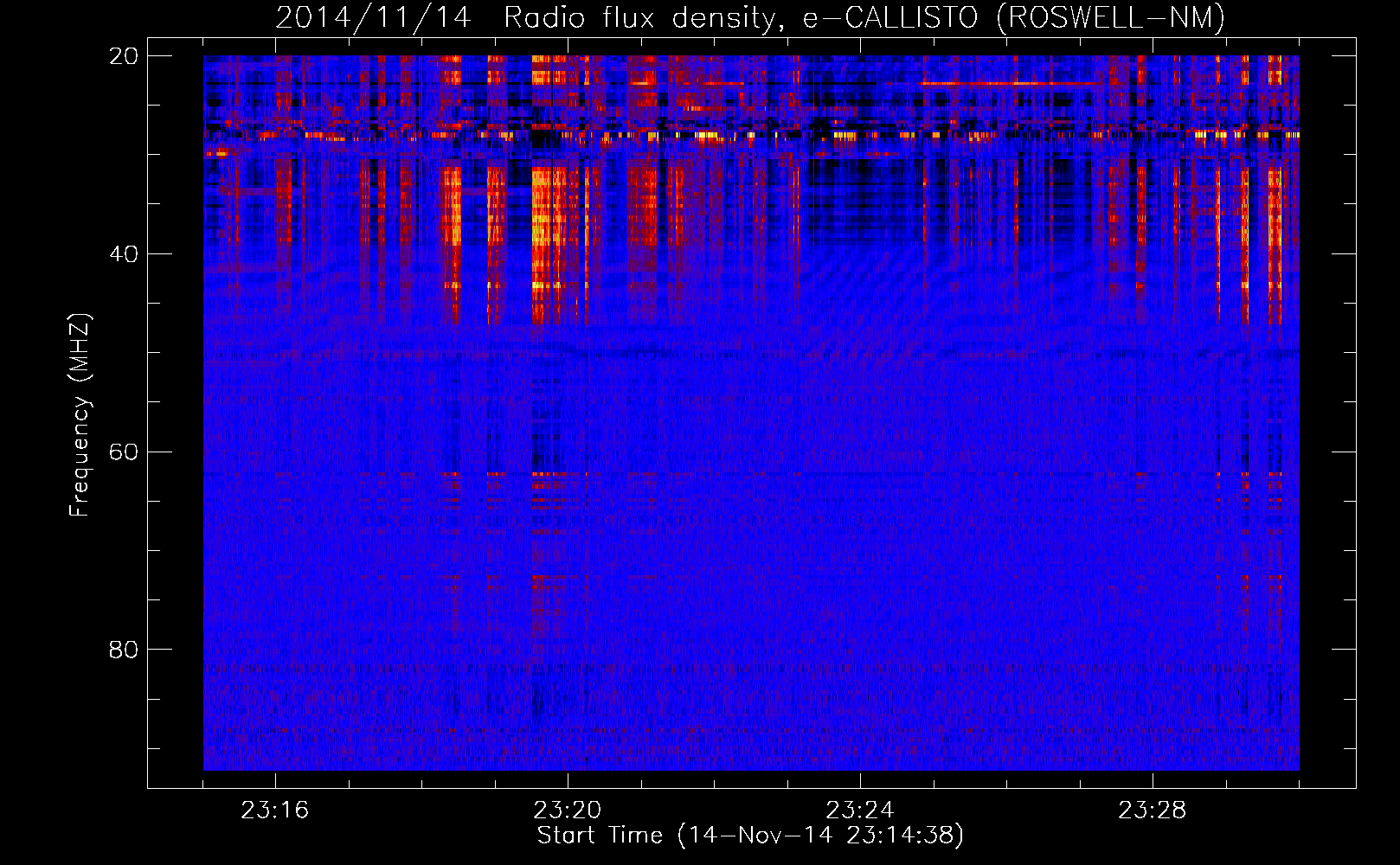Click the '80' frequency tick label
Image resolution: width=1400 pixels, height=865 pixels.
[124, 650]
